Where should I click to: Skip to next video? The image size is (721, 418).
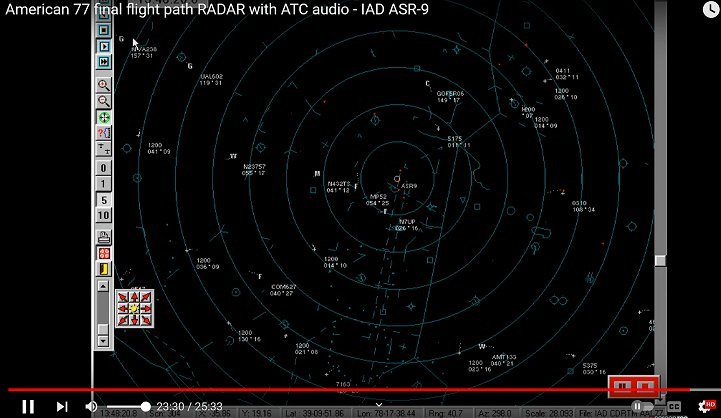[62, 407]
